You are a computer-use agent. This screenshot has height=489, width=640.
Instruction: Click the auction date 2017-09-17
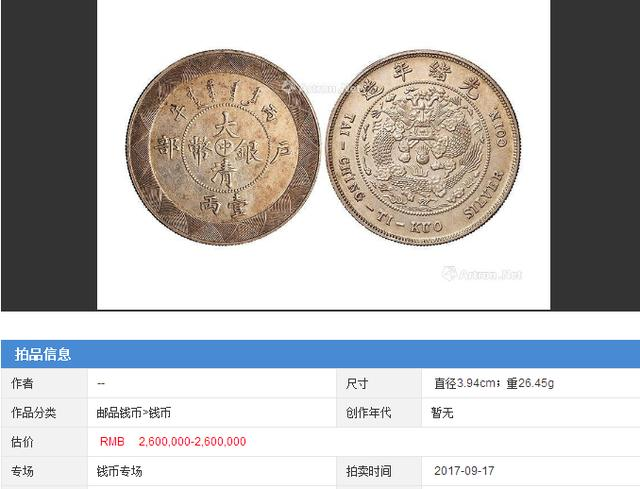coord(464,471)
